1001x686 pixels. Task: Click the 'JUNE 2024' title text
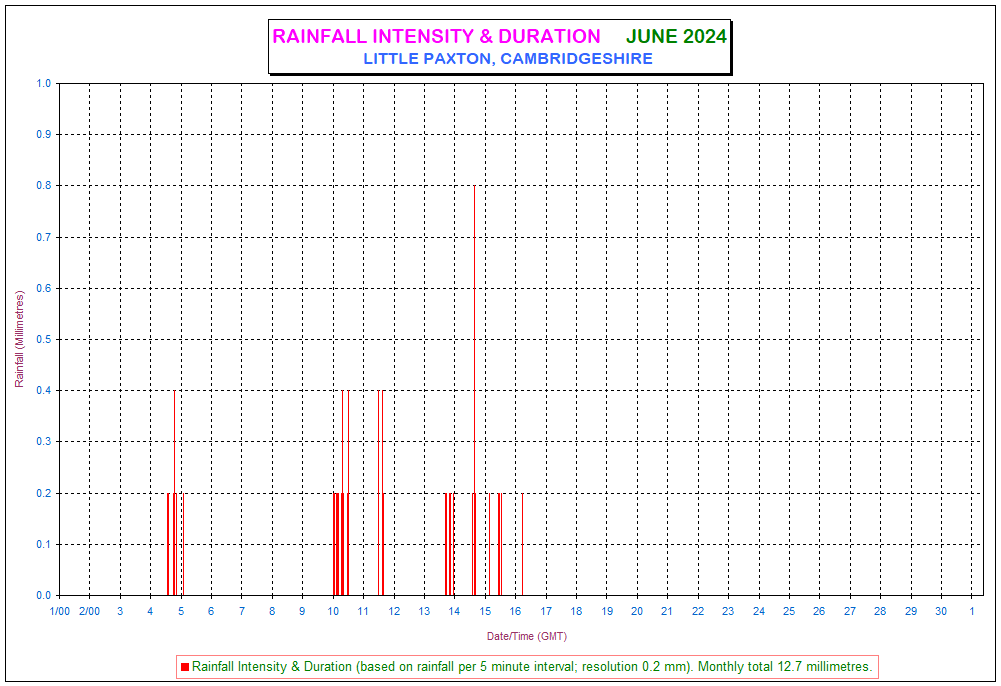pos(676,36)
